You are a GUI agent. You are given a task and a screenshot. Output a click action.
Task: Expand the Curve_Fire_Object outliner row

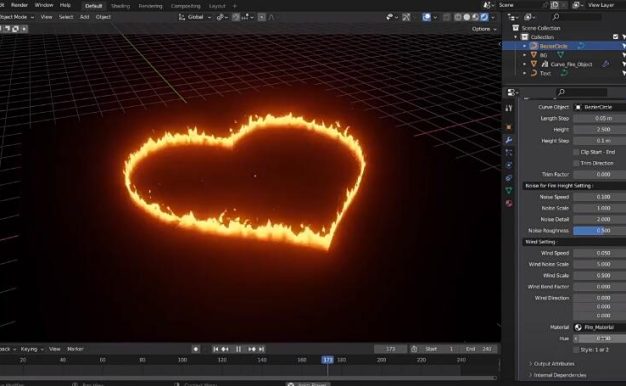[525, 64]
